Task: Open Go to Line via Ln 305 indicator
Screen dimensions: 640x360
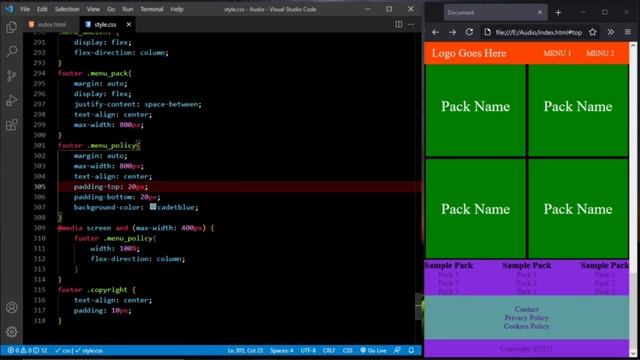Action: coord(245,350)
